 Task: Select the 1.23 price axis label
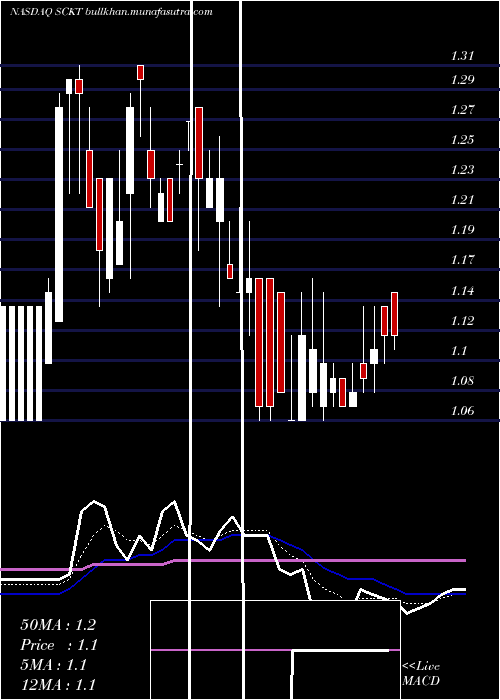coord(462,170)
